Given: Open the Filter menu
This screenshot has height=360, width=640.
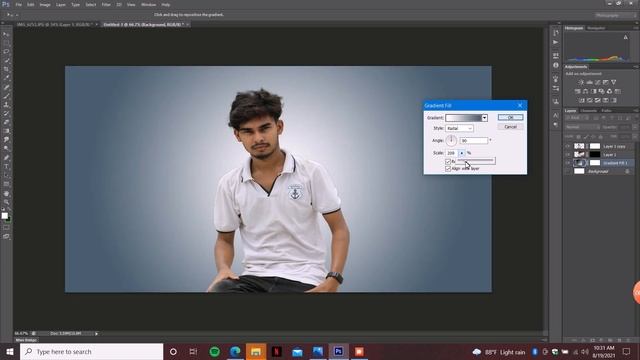Looking at the screenshot, I should tap(106, 4).
